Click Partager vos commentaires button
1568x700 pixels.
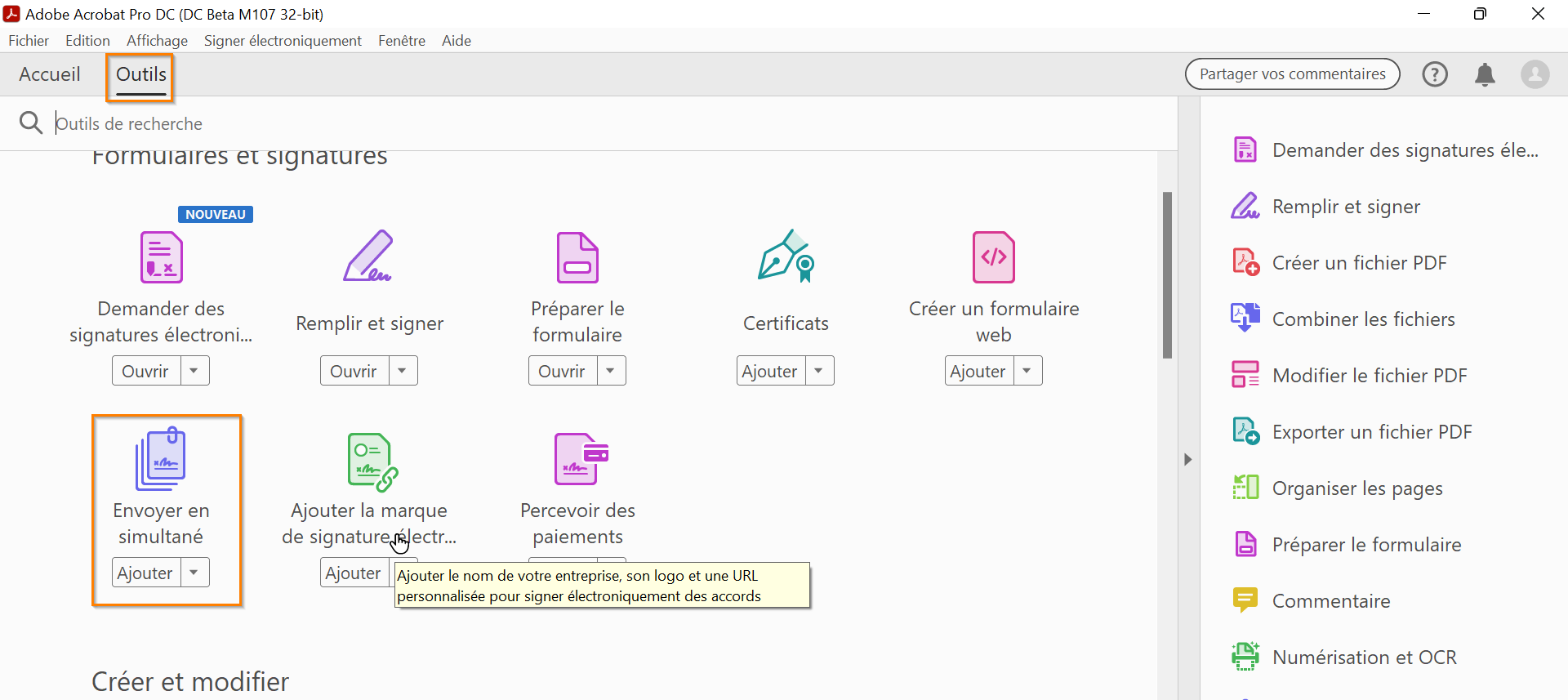click(x=1293, y=74)
